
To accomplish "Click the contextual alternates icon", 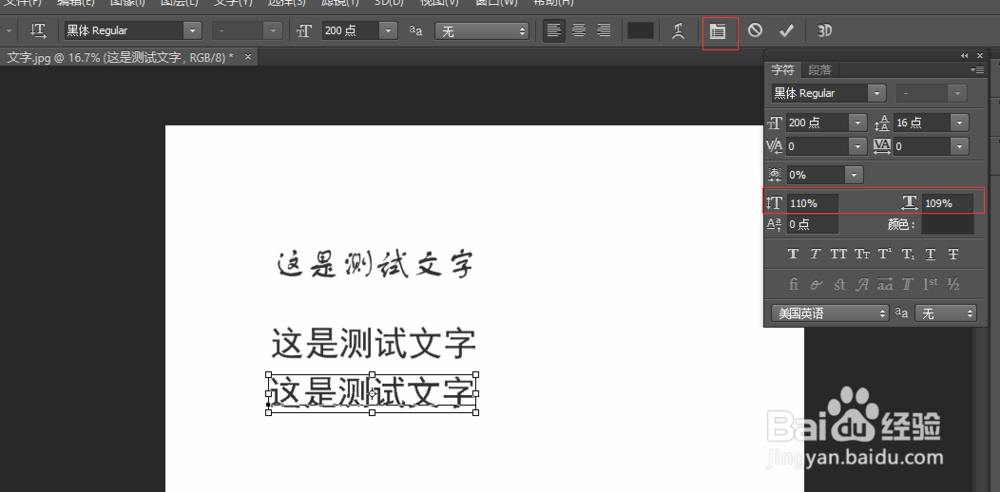I will point(816,285).
